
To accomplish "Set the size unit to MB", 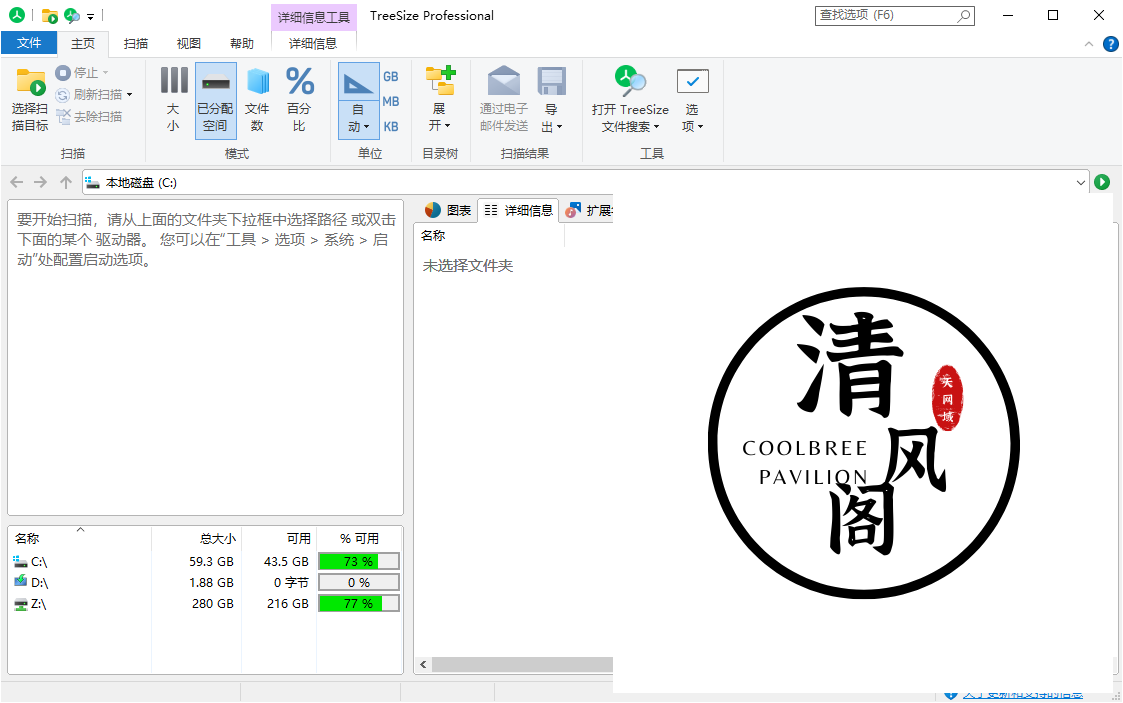I will (390, 102).
